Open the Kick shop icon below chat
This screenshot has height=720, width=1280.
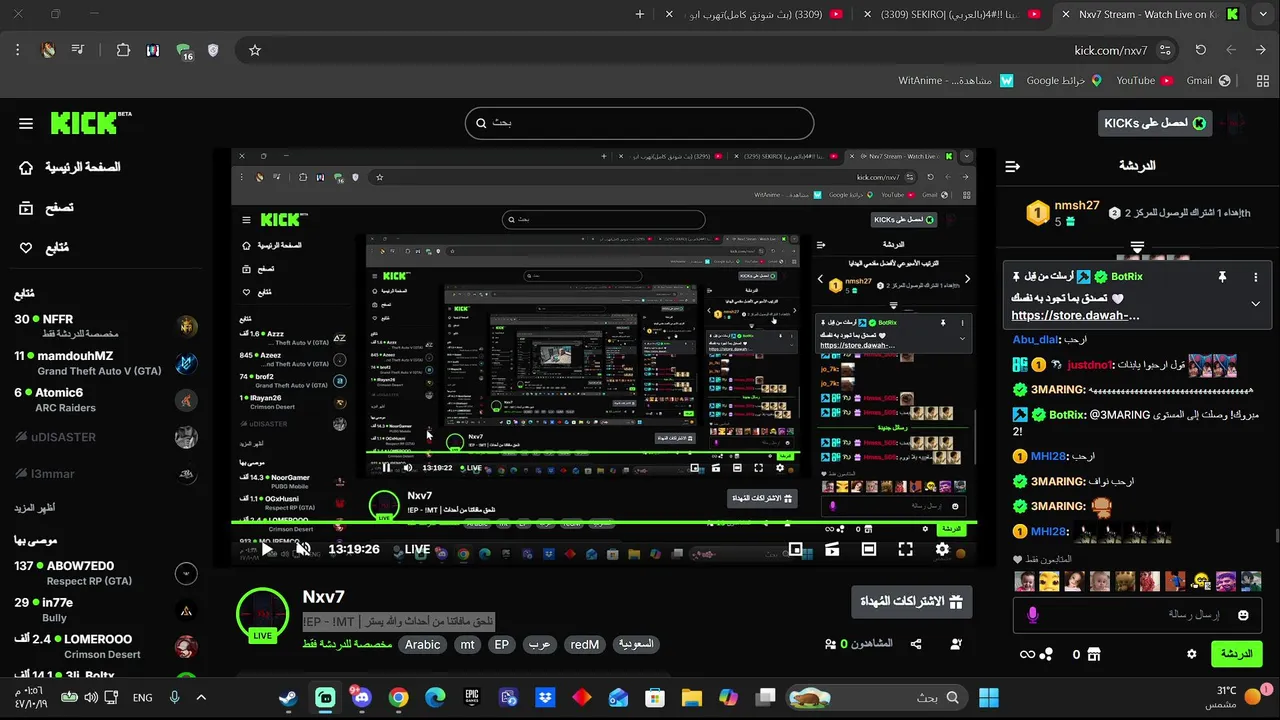pyautogui.click(x=1093, y=654)
